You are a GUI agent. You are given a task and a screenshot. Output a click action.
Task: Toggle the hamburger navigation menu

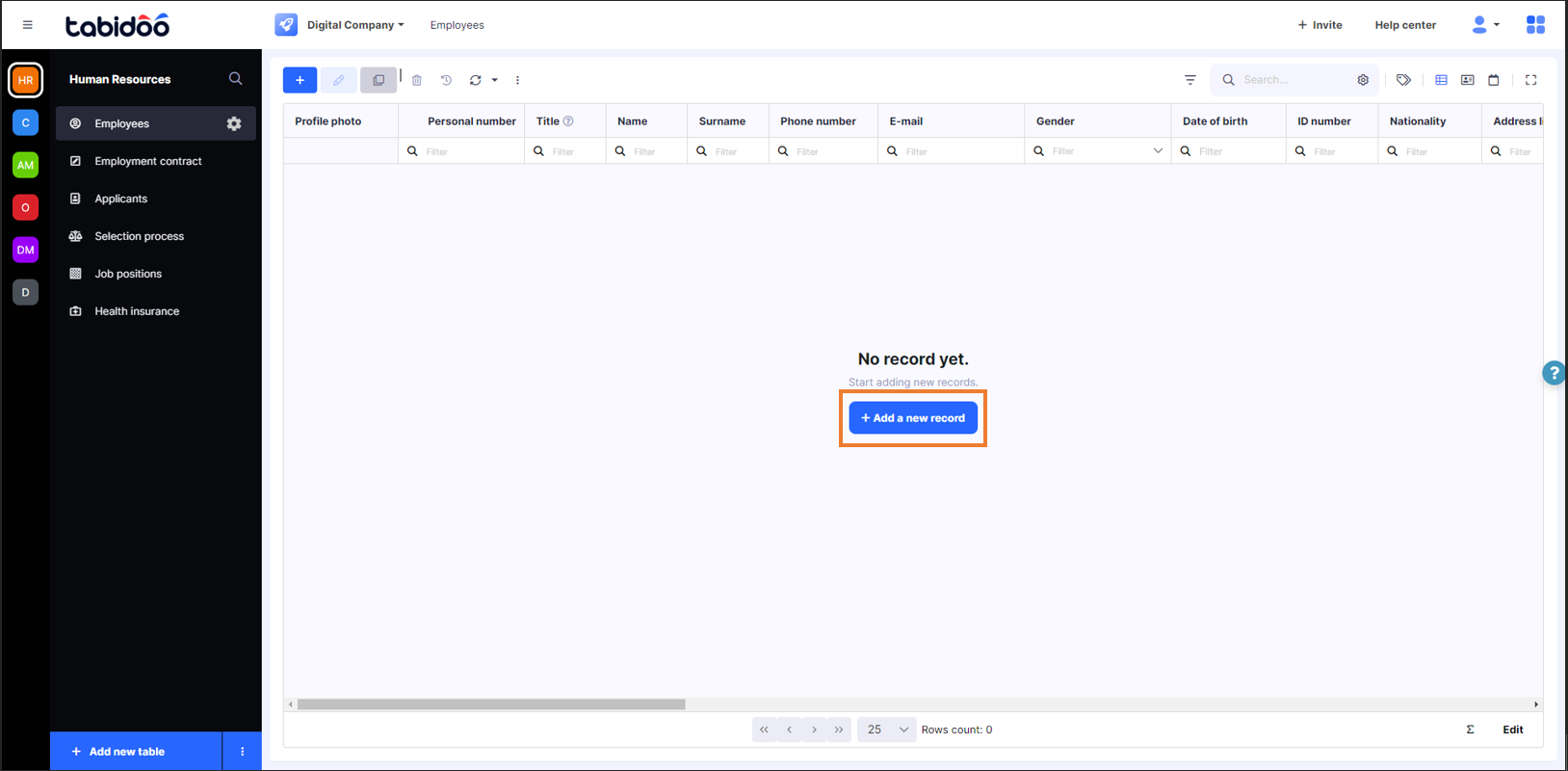point(27,25)
